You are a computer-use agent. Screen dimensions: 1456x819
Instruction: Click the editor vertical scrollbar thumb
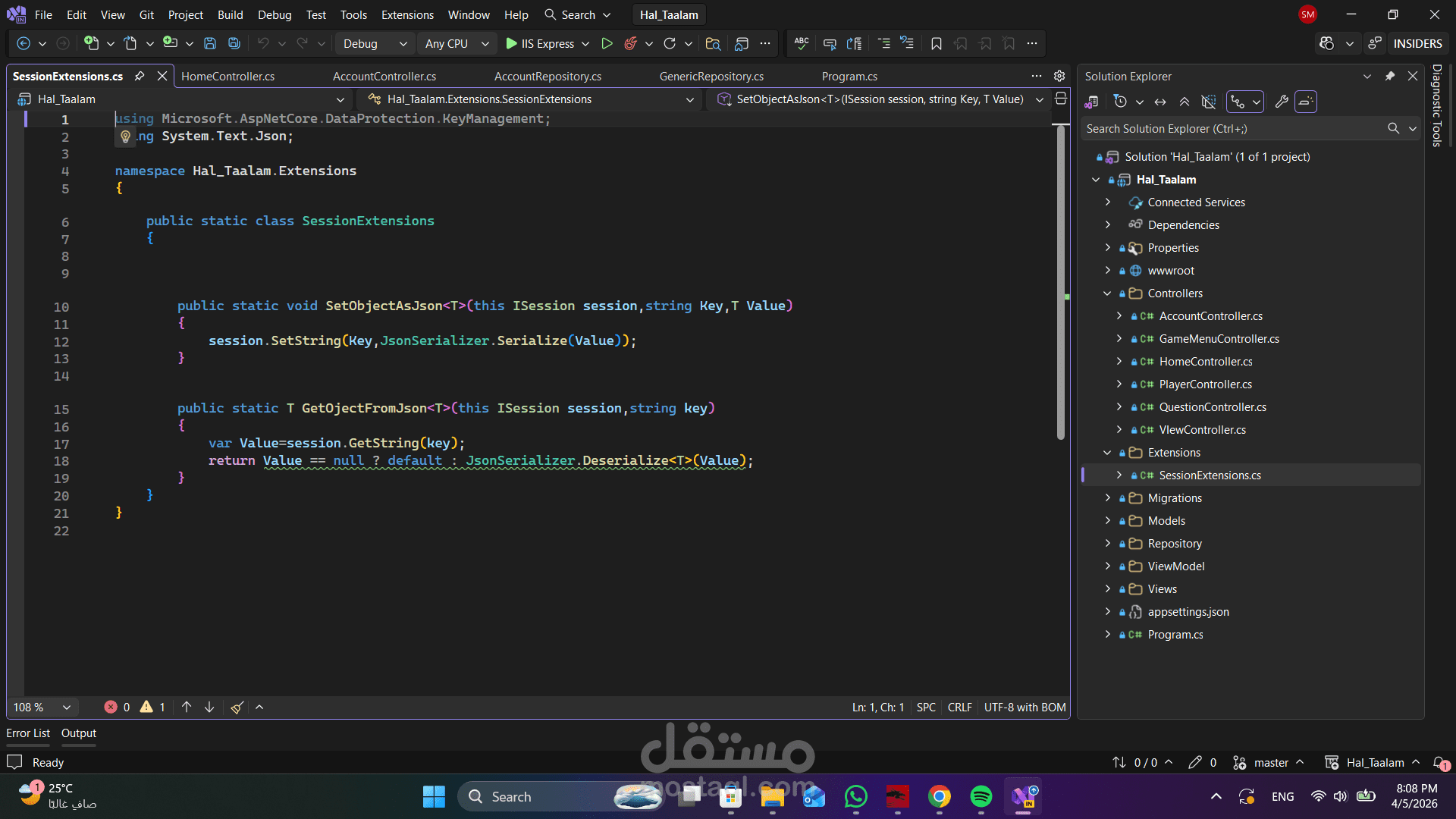pyautogui.click(x=1061, y=281)
